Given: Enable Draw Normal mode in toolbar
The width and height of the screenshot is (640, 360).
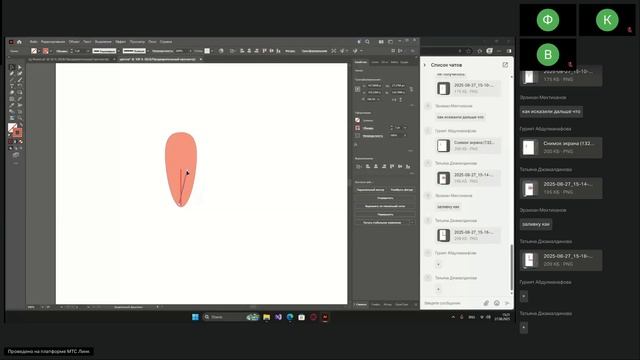Looking at the screenshot, I should [x=11, y=149].
